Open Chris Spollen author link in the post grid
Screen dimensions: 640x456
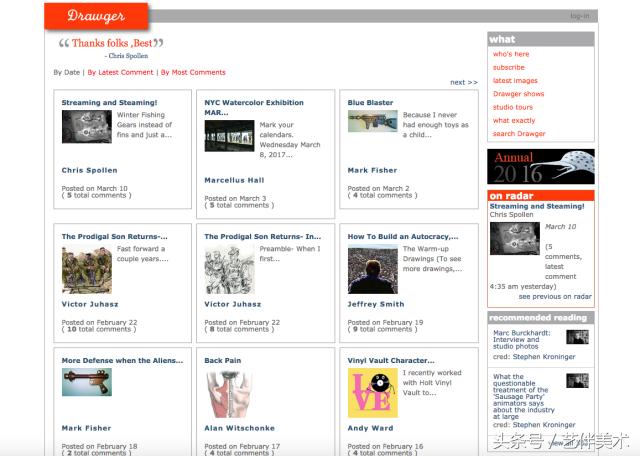point(89,170)
